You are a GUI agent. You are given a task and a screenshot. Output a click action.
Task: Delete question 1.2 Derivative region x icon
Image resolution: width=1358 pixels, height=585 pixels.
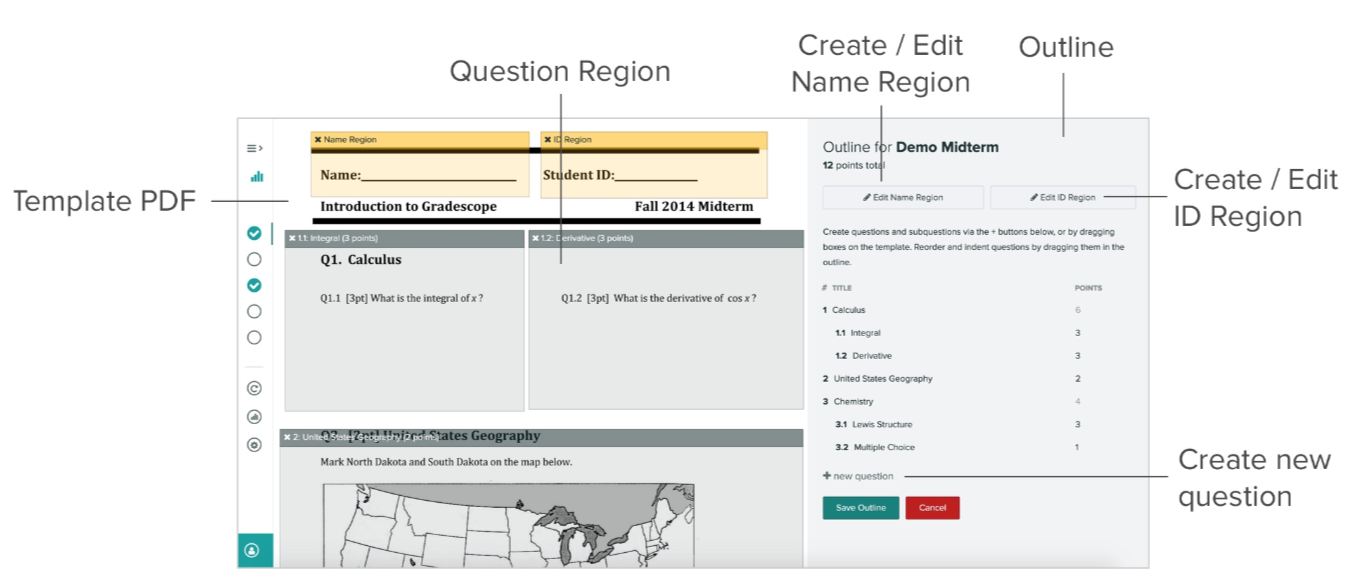pos(535,238)
